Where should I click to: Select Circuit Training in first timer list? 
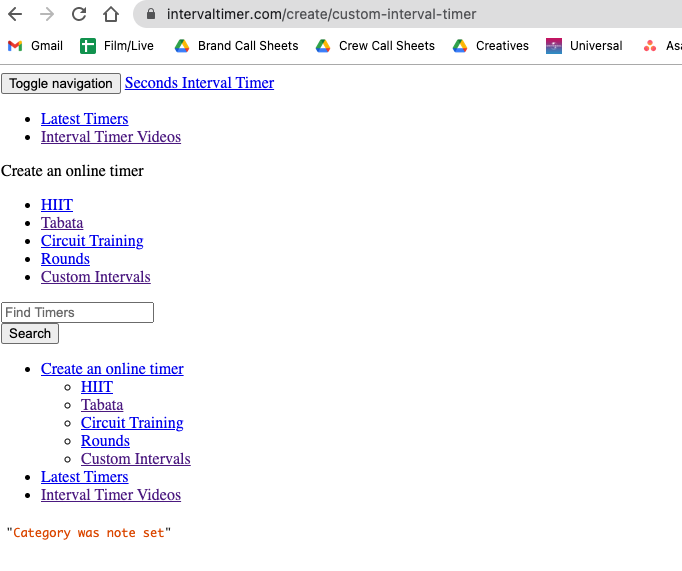[x=92, y=240]
